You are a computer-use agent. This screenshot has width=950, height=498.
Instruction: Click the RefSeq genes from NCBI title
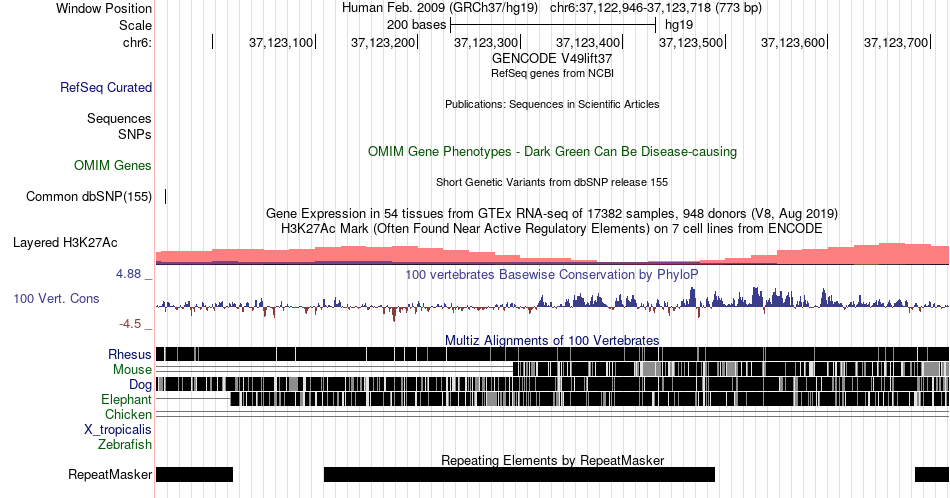552,73
